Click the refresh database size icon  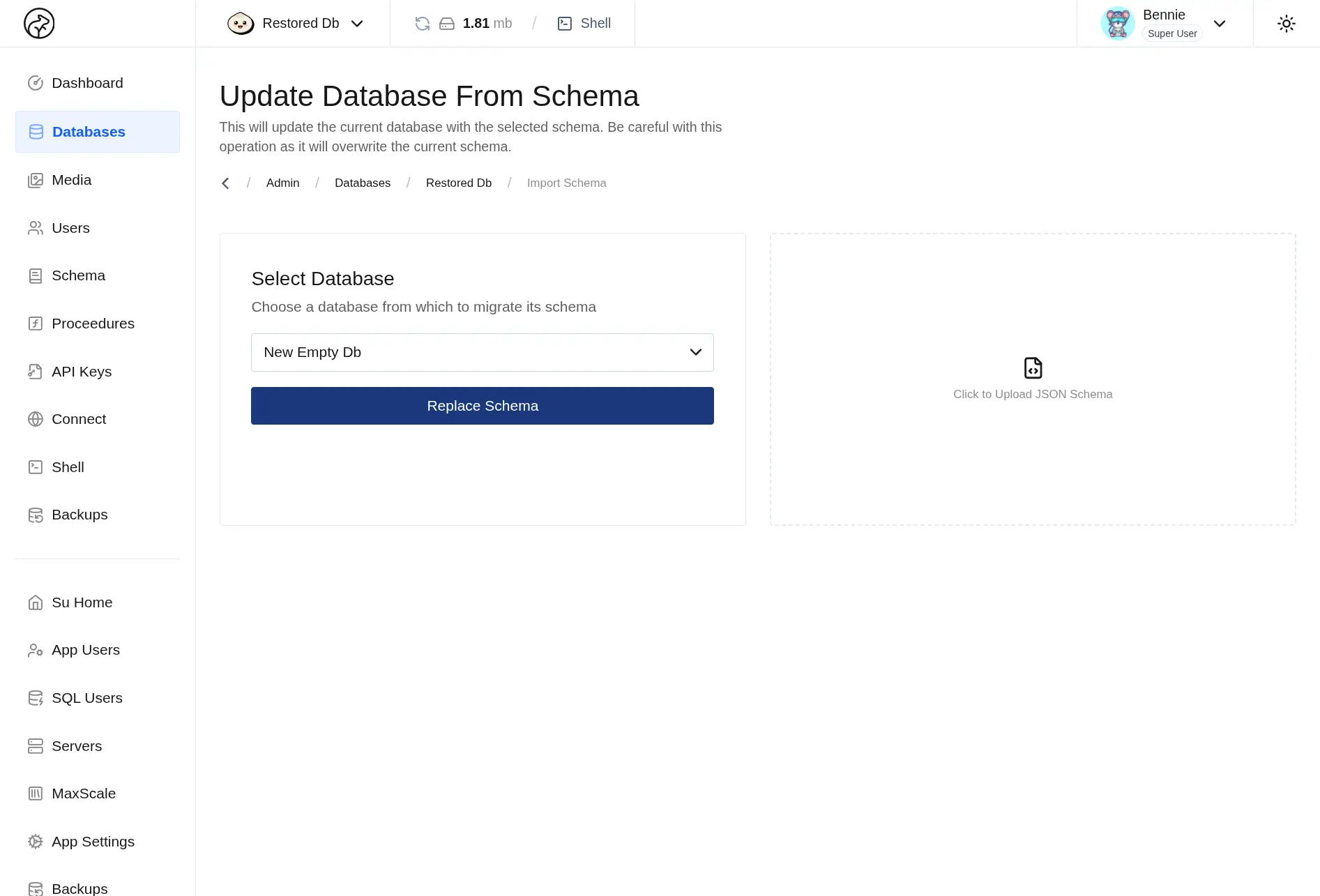pyautogui.click(x=422, y=24)
